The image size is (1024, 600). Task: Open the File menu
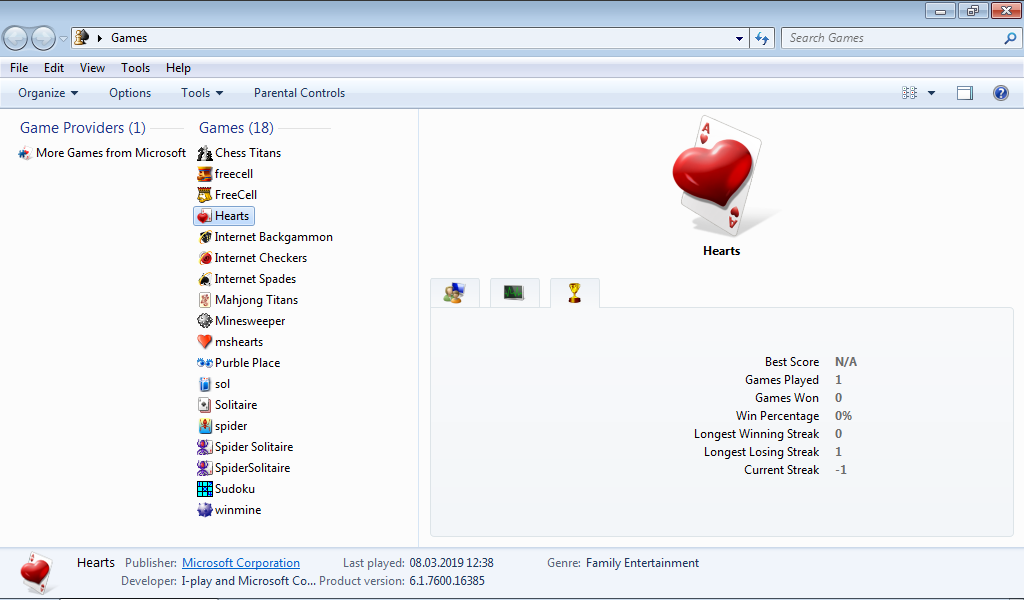click(19, 68)
